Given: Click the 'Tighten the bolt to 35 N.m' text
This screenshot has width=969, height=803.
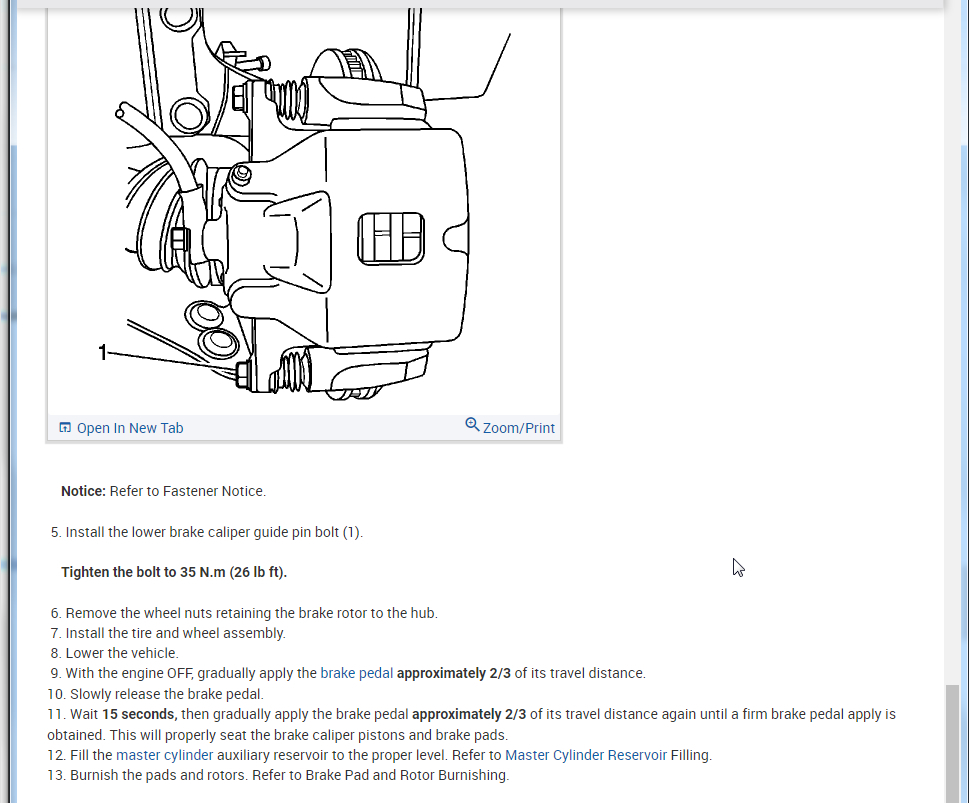Looking at the screenshot, I should pos(174,572).
